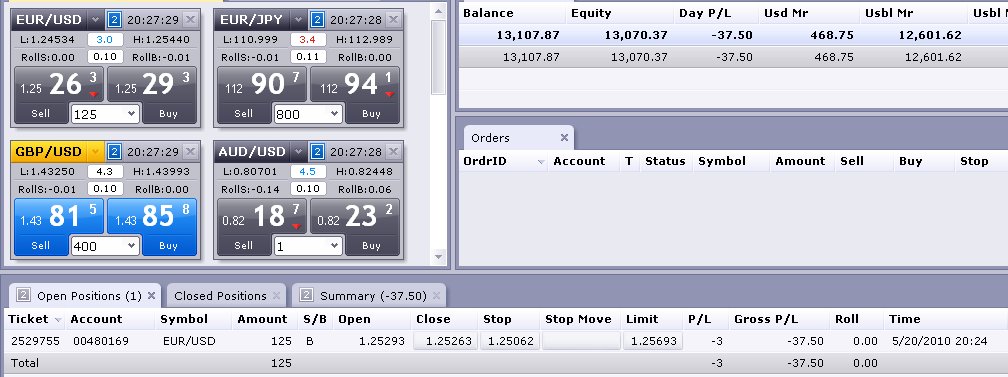Open the GBP/USD symbol dropdown arrow
The image size is (1008, 377).
[95, 152]
